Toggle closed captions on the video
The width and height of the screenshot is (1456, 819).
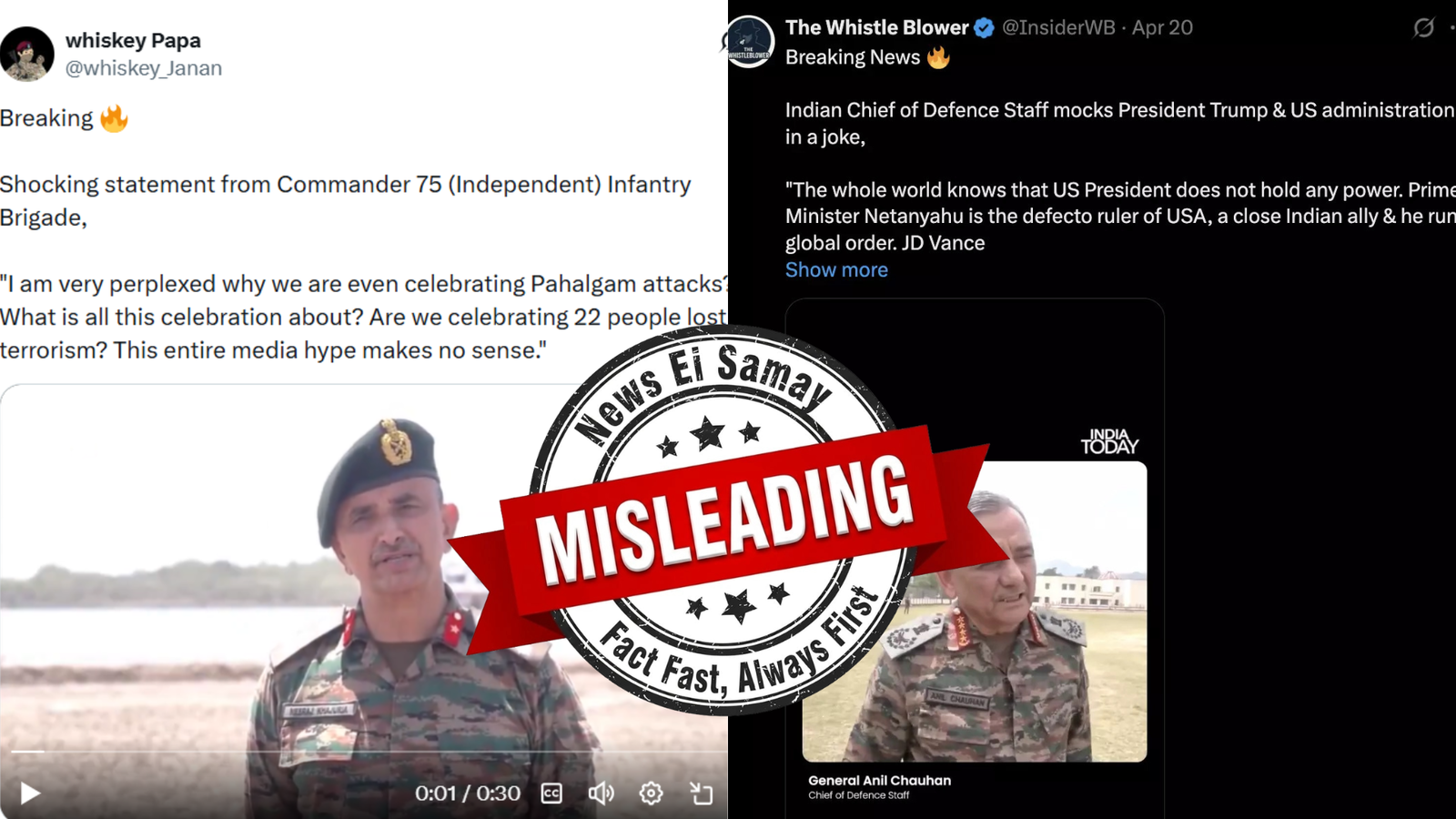click(551, 794)
